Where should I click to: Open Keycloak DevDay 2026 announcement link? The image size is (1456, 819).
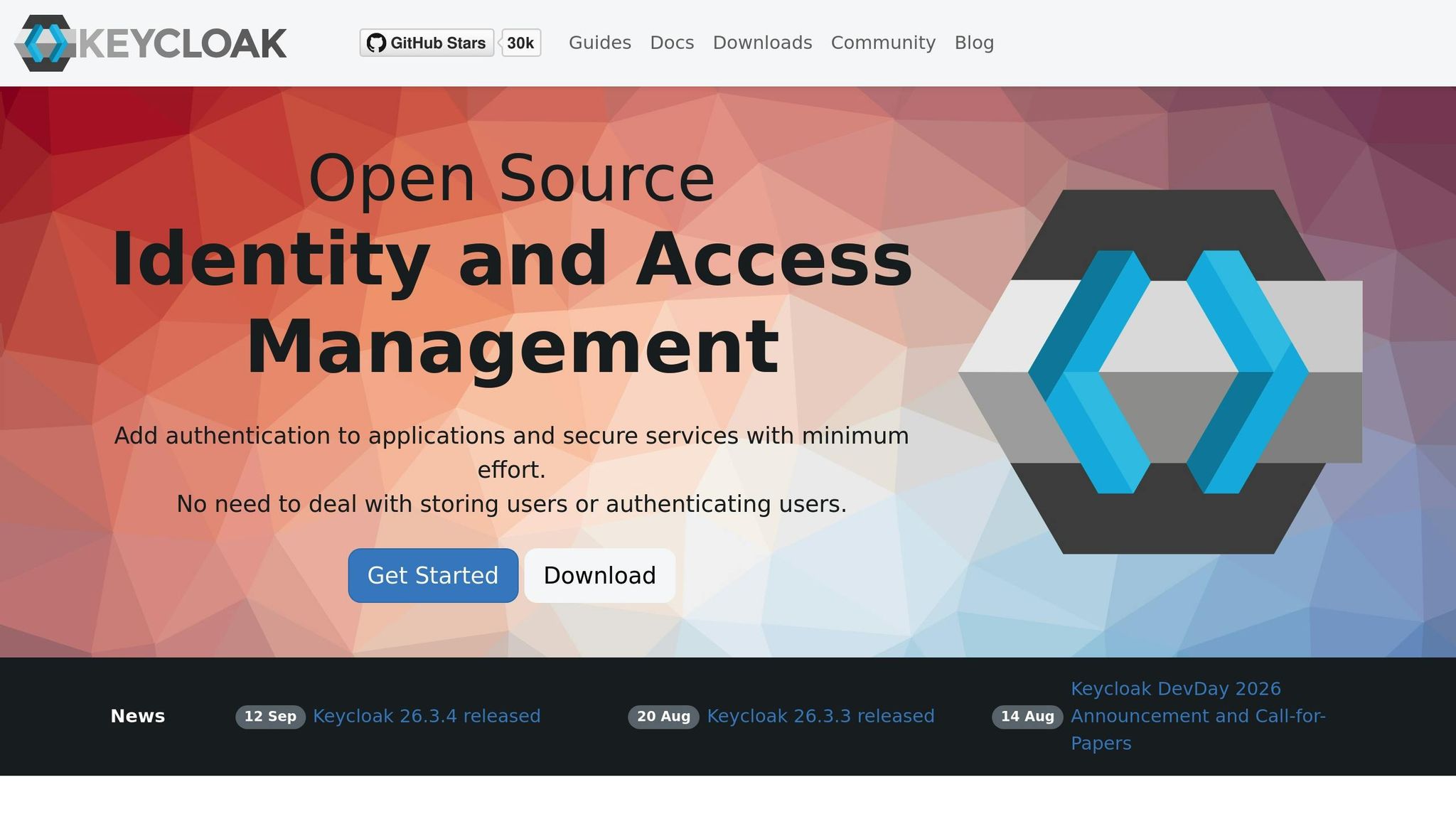point(1199,716)
